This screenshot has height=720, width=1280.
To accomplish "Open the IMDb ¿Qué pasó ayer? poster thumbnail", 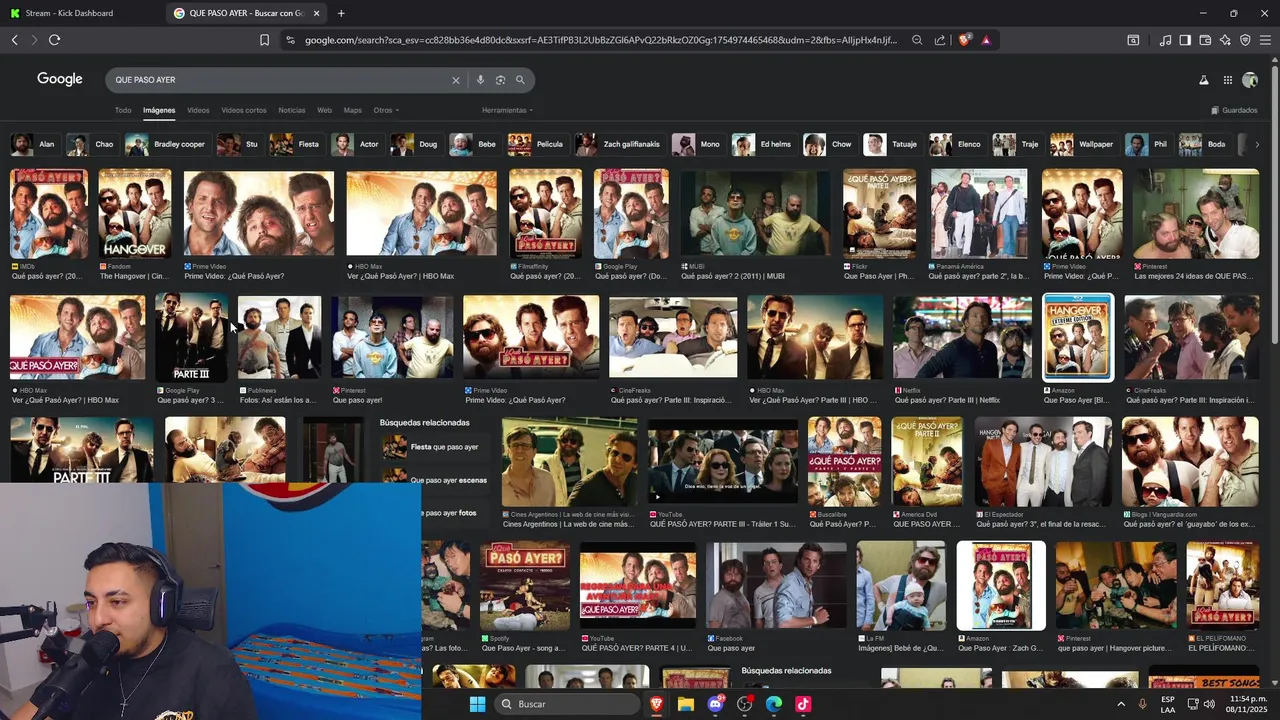I will coord(49,213).
